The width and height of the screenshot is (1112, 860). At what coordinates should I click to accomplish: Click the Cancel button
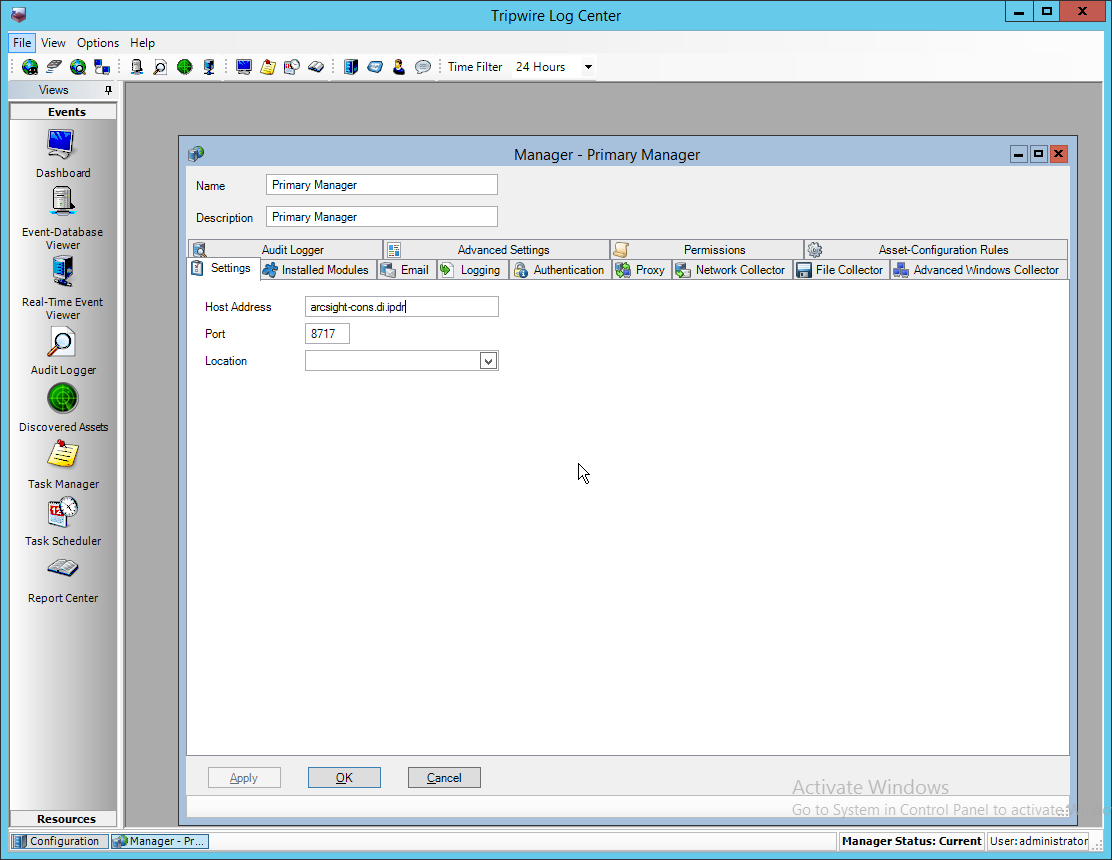(x=444, y=778)
